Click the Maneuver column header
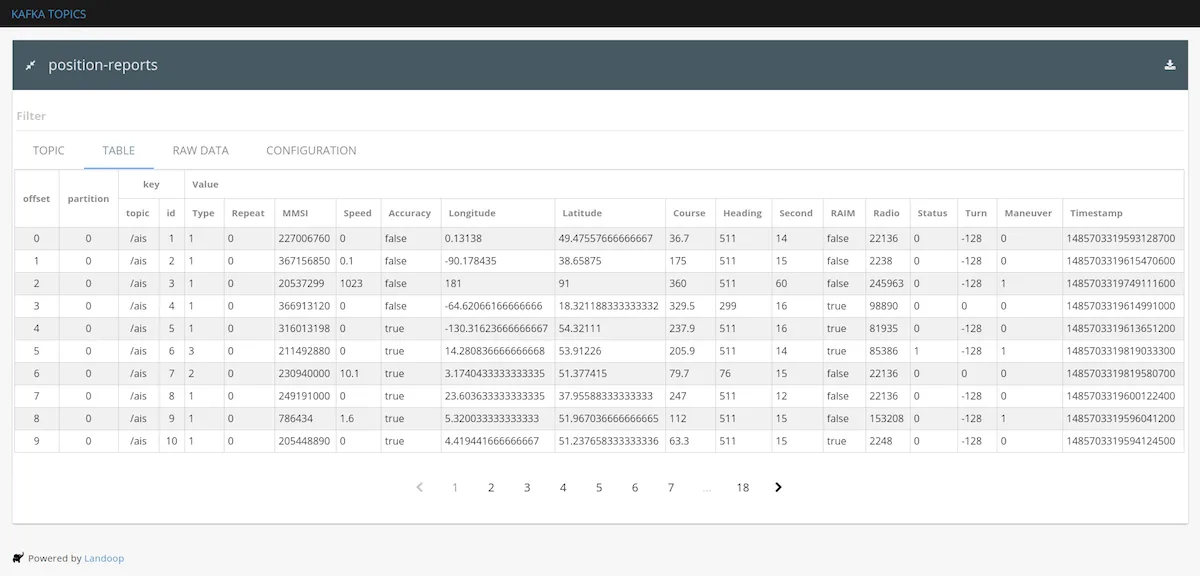This screenshot has width=1200, height=576. coord(1028,213)
